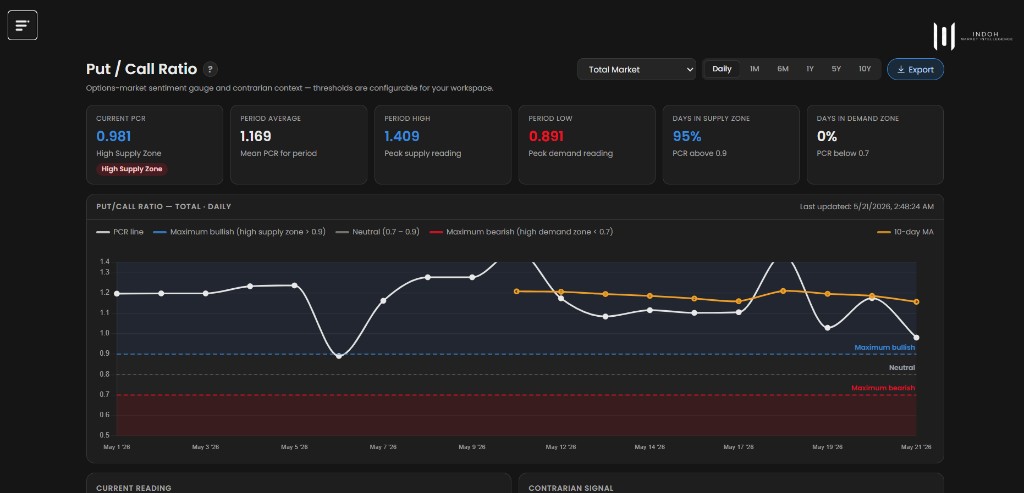The image size is (1024, 493).
Task: Click the help question mark icon
Action: click(x=210, y=69)
